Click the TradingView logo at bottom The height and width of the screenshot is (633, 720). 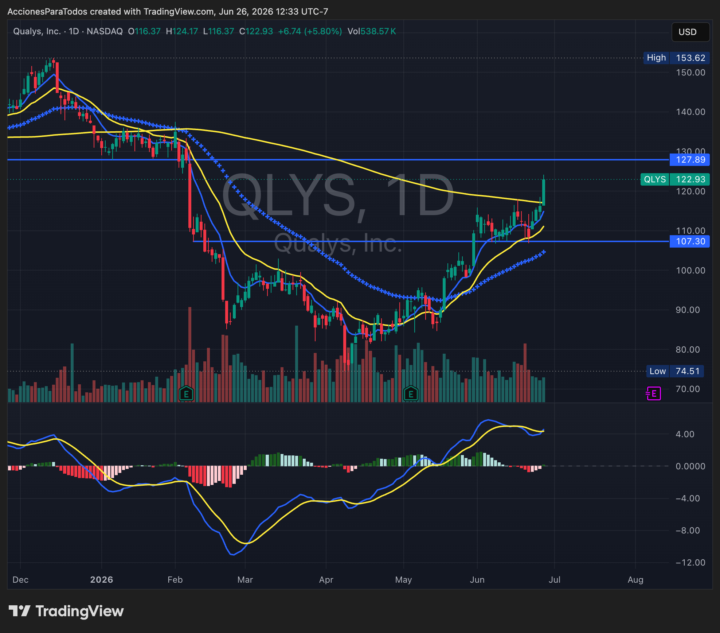click(x=66, y=611)
